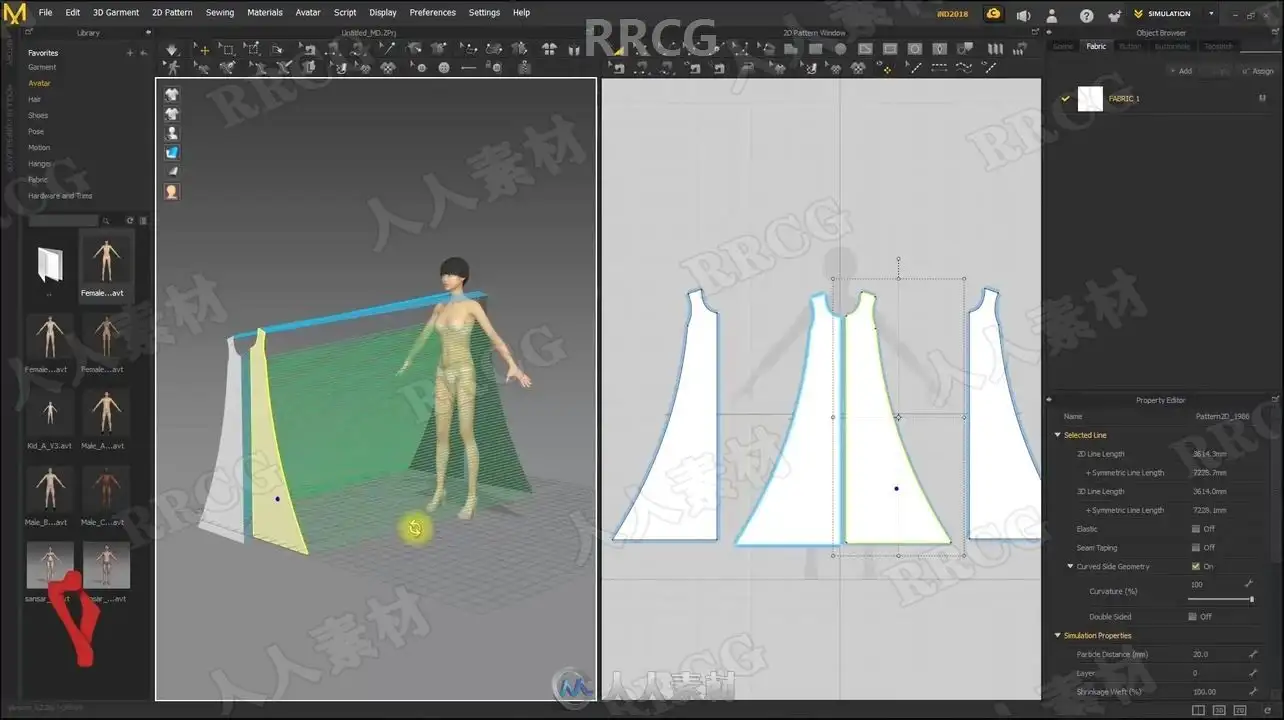Click the avatar bust display icon in 3D viewport

[172, 133]
